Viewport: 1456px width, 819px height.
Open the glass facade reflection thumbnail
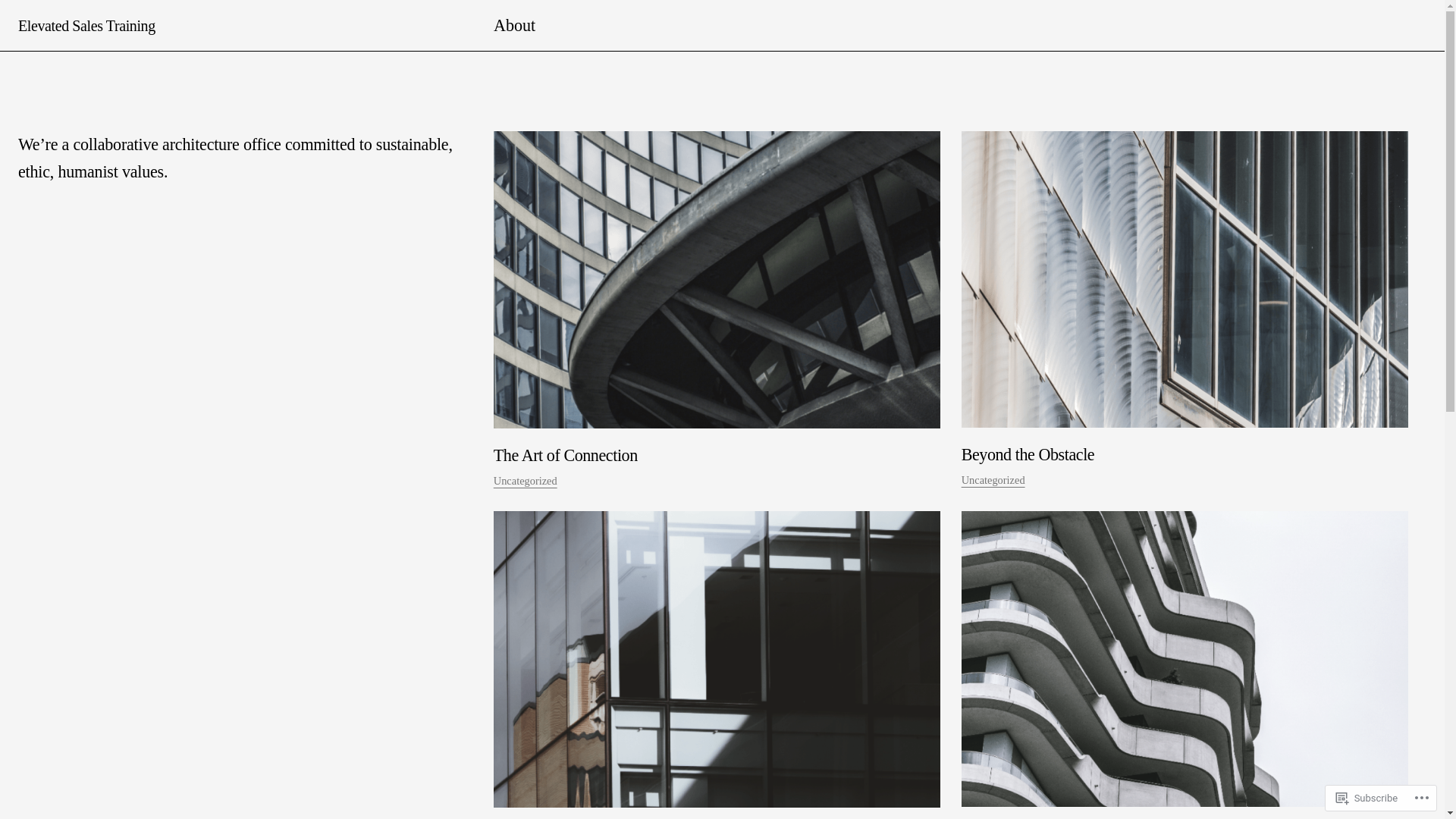(717, 659)
